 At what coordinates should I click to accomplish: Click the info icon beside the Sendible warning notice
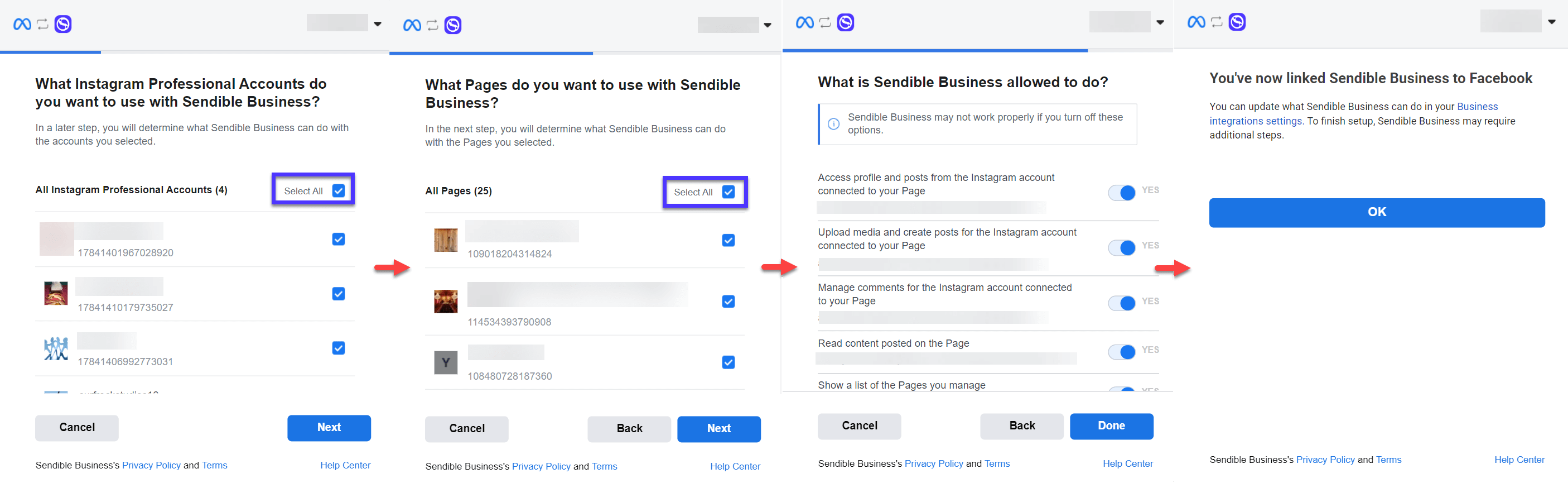tap(833, 123)
